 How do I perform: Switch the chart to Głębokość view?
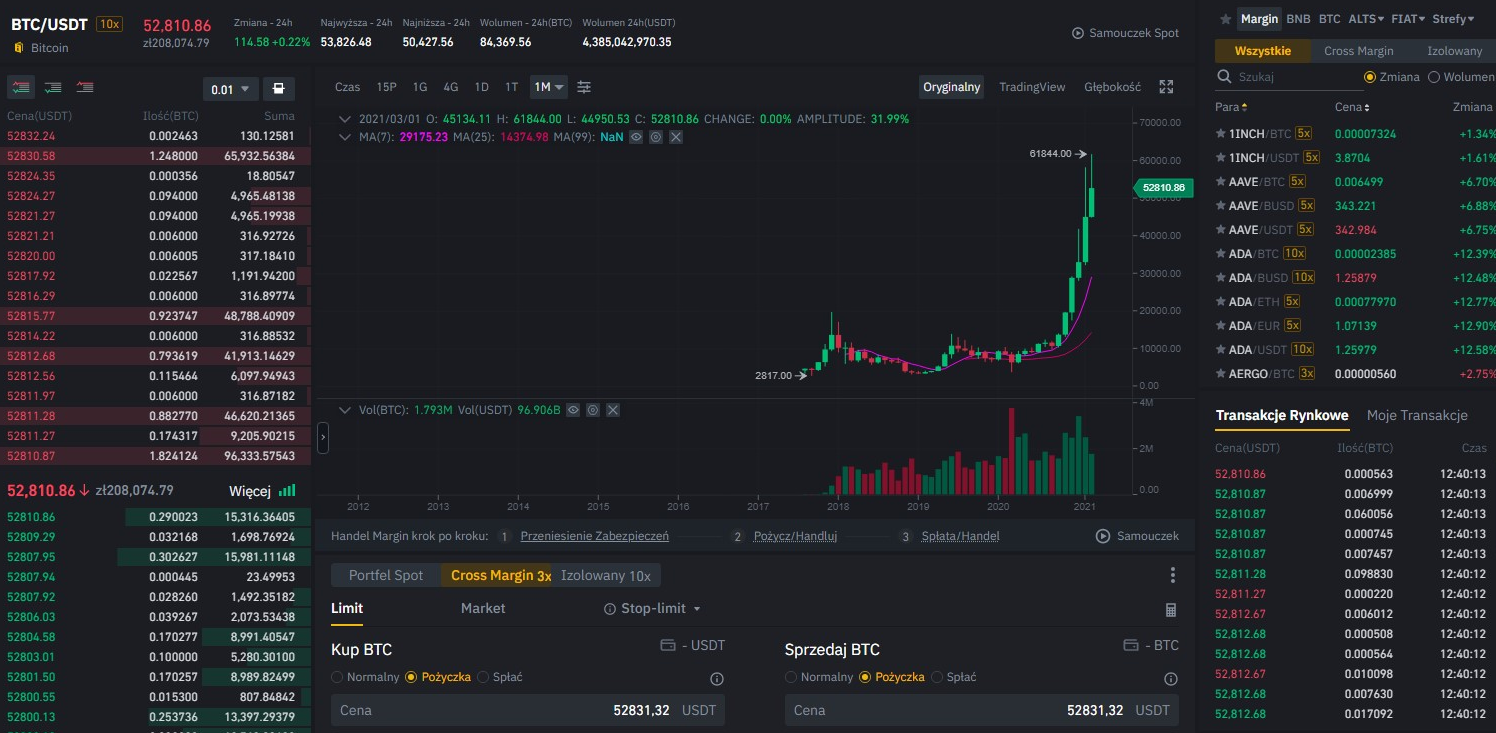[1112, 87]
